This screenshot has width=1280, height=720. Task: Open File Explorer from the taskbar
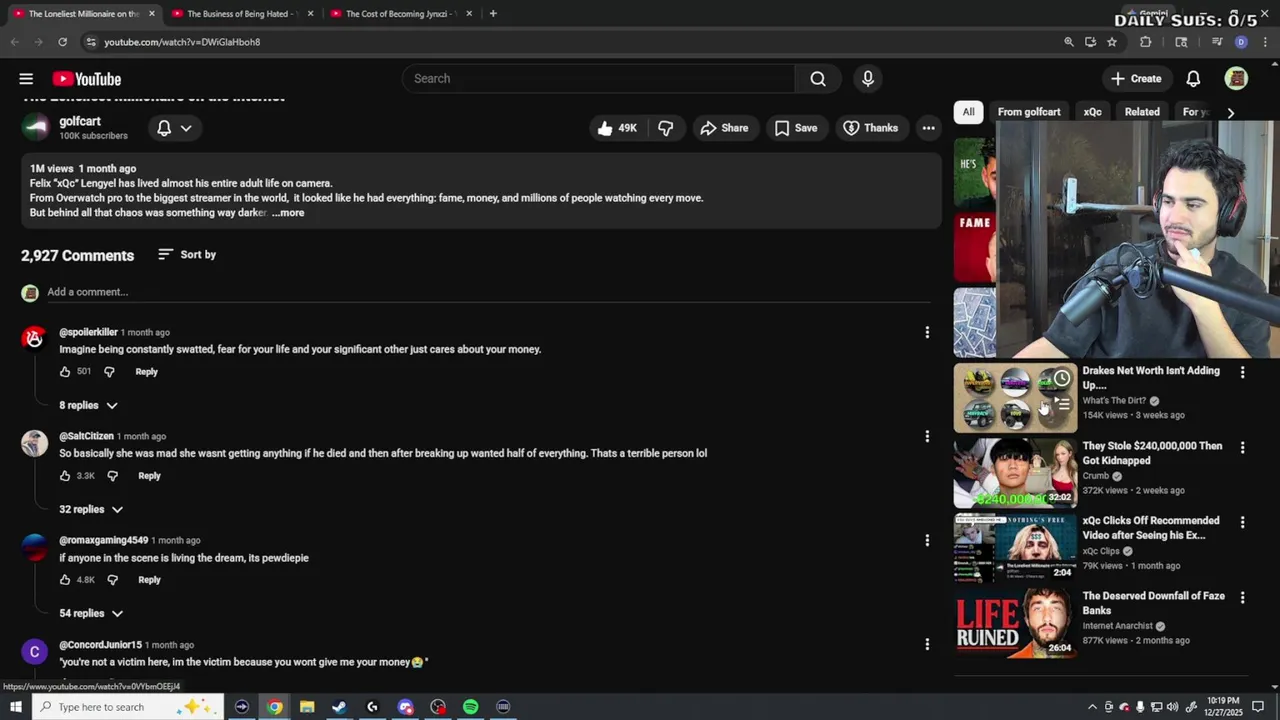pos(307,707)
